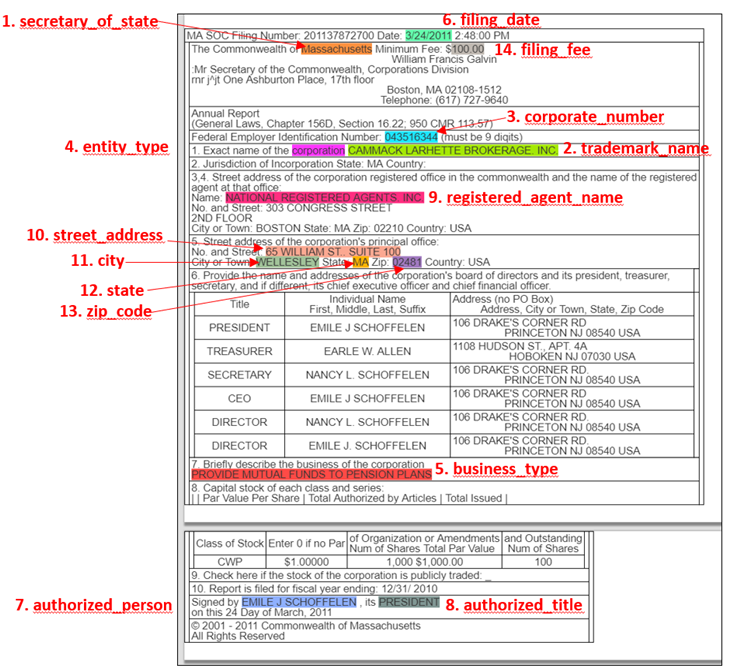Click the CWP class of stock cell

tap(230, 562)
